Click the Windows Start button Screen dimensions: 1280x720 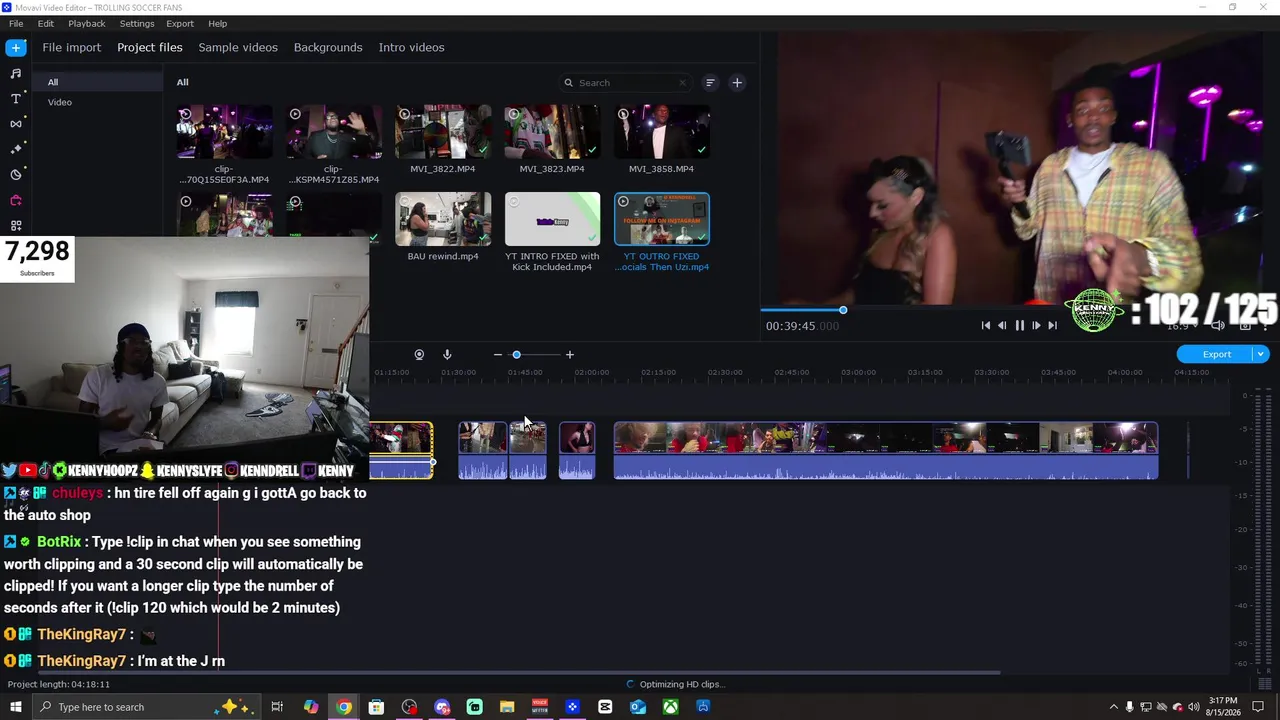click(16, 707)
